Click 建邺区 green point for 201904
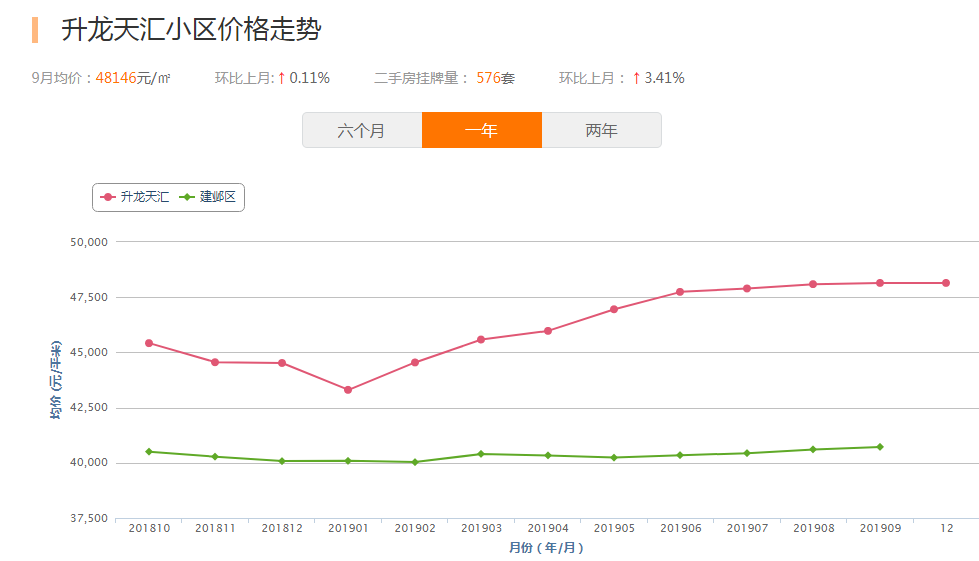The width and height of the screenshot is (979, 561). pyautogui.click(x=548, y=456)
